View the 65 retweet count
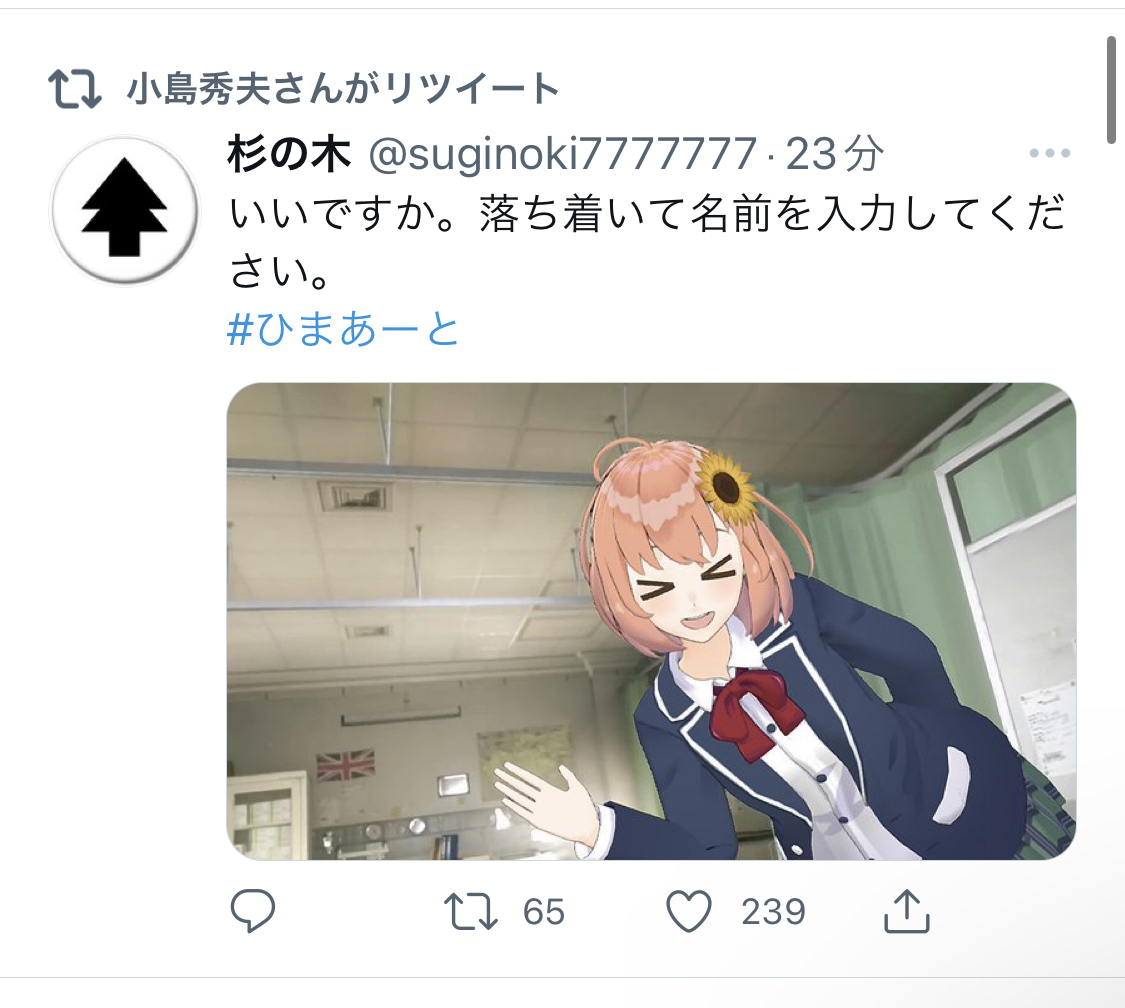The width and height of the screenshot is (1125, 1008). click(544, 912)
